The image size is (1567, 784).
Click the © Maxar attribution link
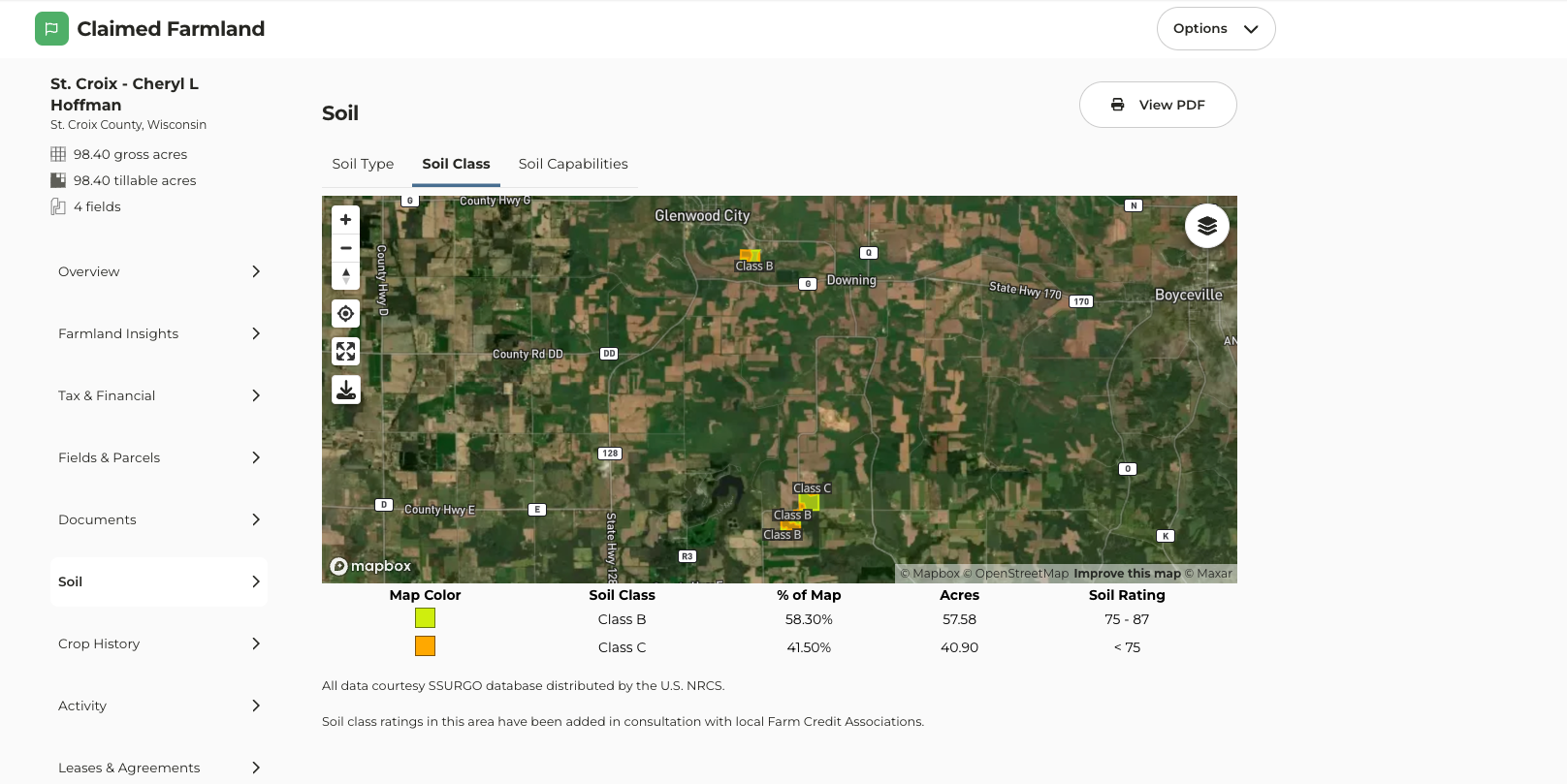[1208, 574]
